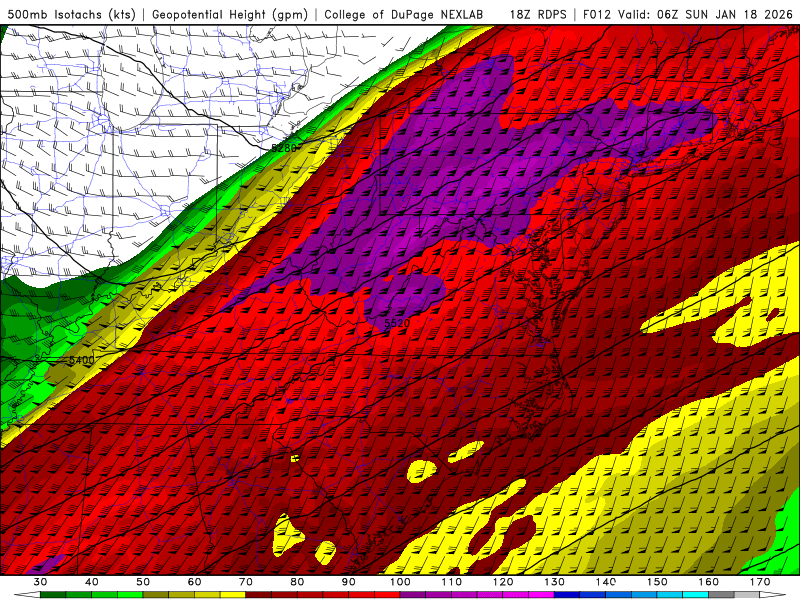Click the 'F012 Valid: 06Z SUN JAN 18 2026' text
The height and width of the screenshot is (600, 800).
(688, 15)
